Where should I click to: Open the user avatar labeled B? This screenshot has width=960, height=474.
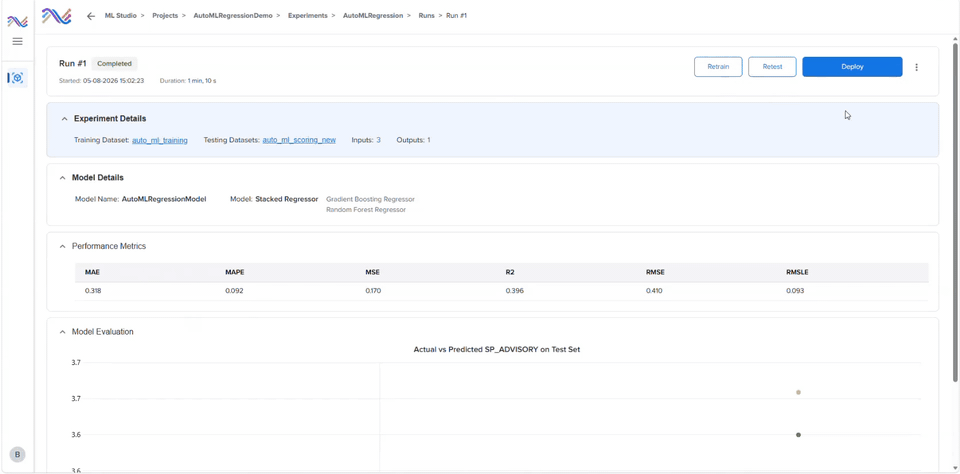click(x=17, y=454)
